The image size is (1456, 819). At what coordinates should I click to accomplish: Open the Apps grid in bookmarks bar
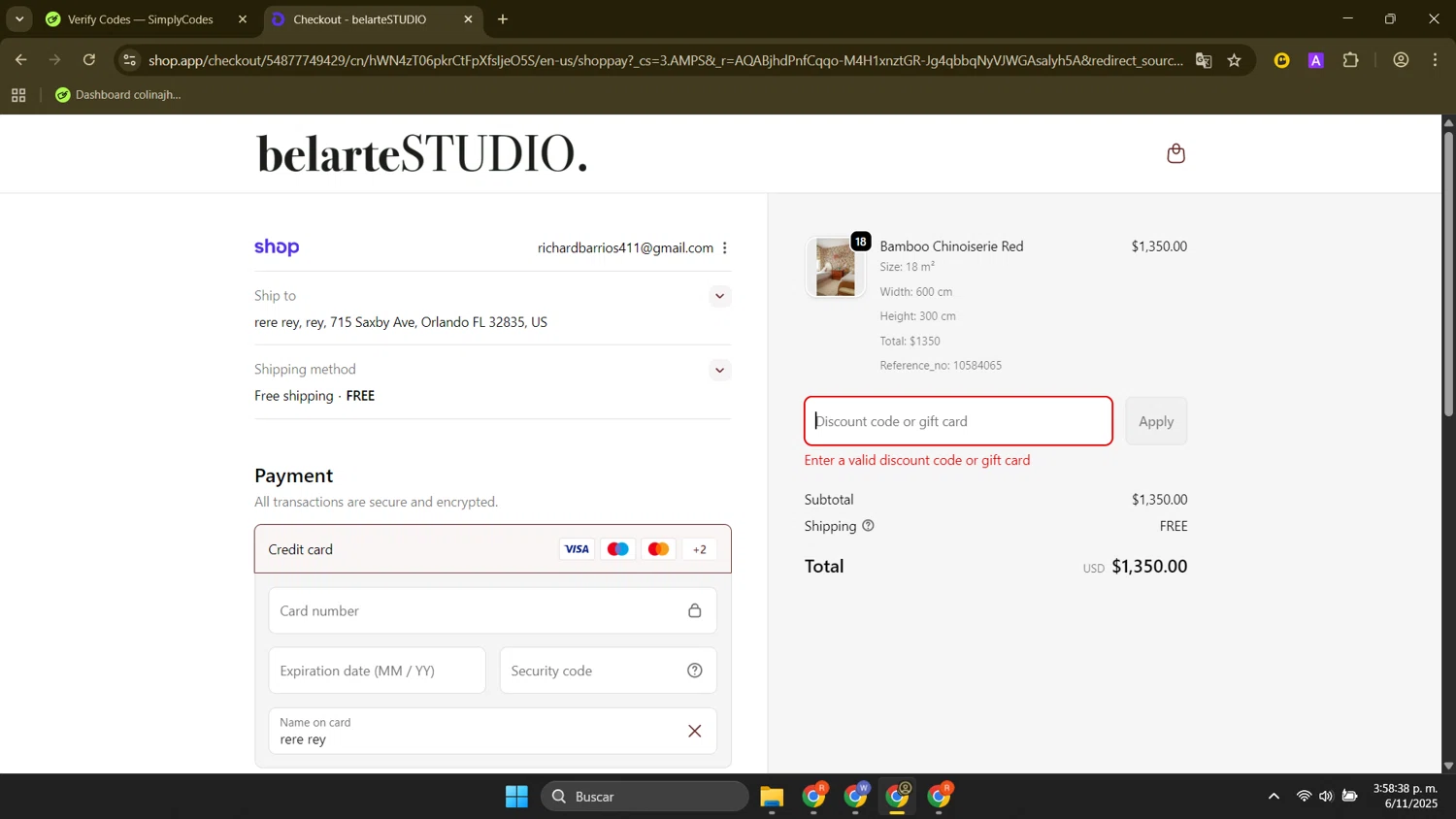pyautogui.click(x=18, y=95)
